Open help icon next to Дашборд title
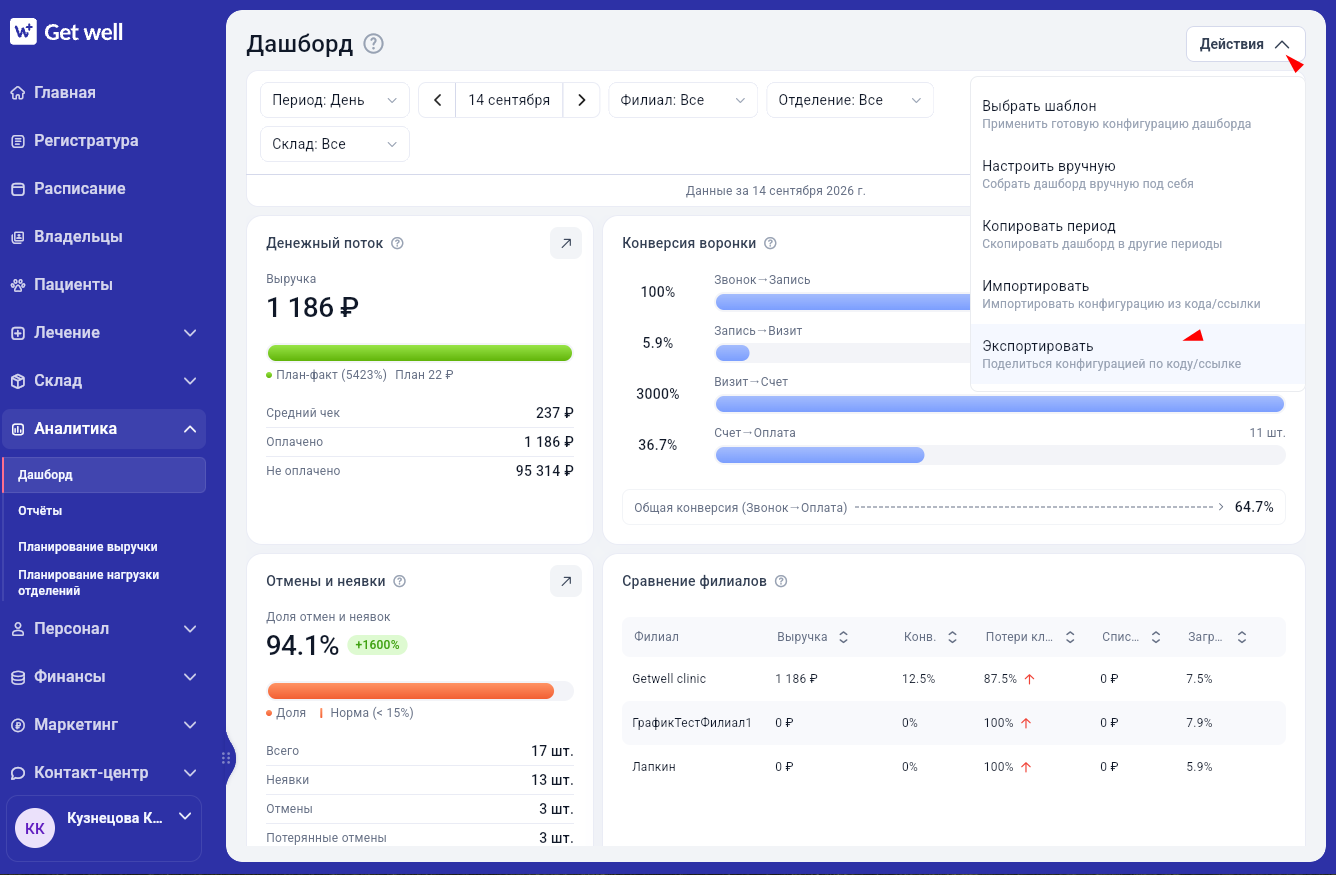 click(373, 44)
